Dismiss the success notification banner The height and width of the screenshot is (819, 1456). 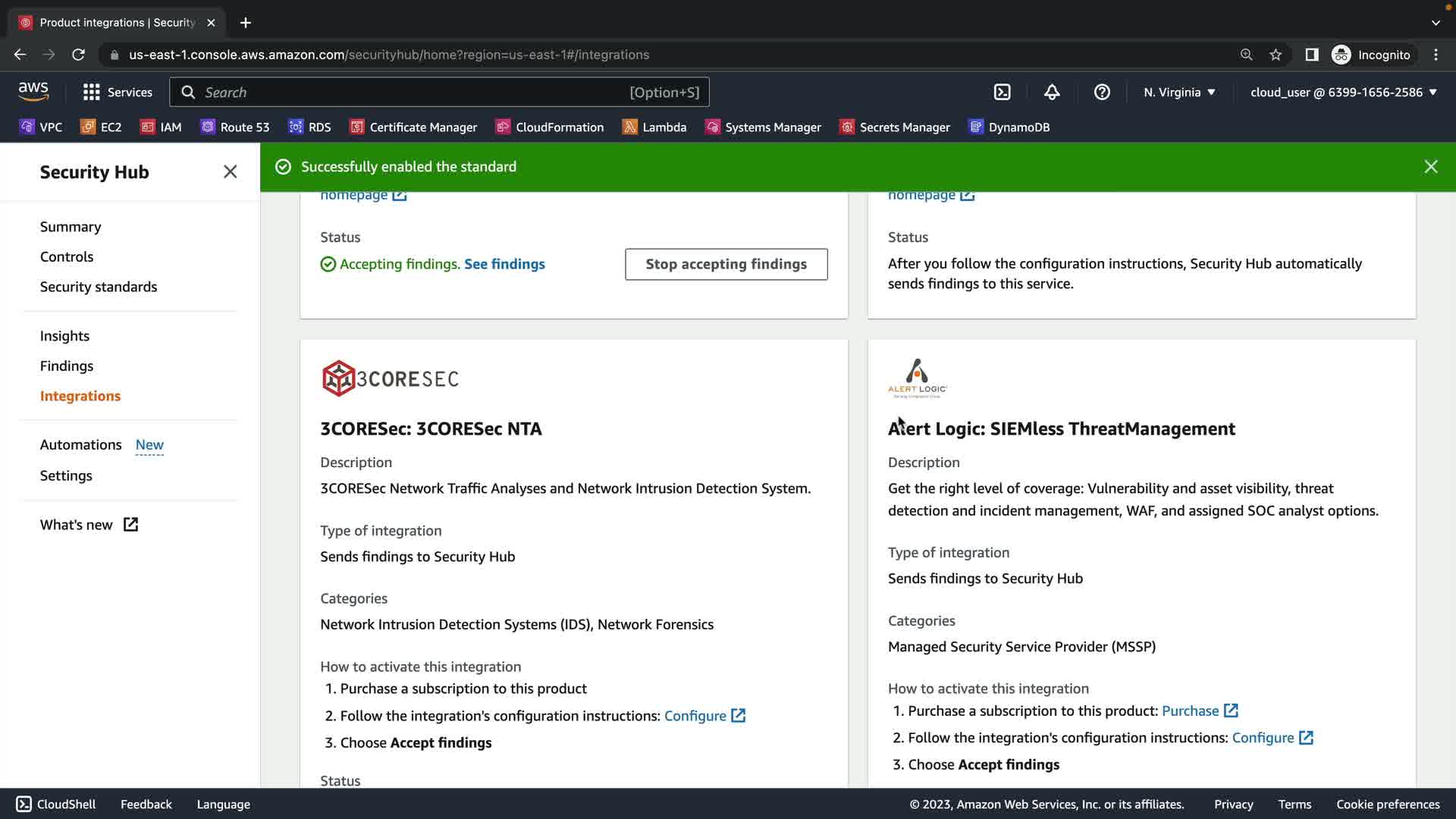click(1430, 167)
